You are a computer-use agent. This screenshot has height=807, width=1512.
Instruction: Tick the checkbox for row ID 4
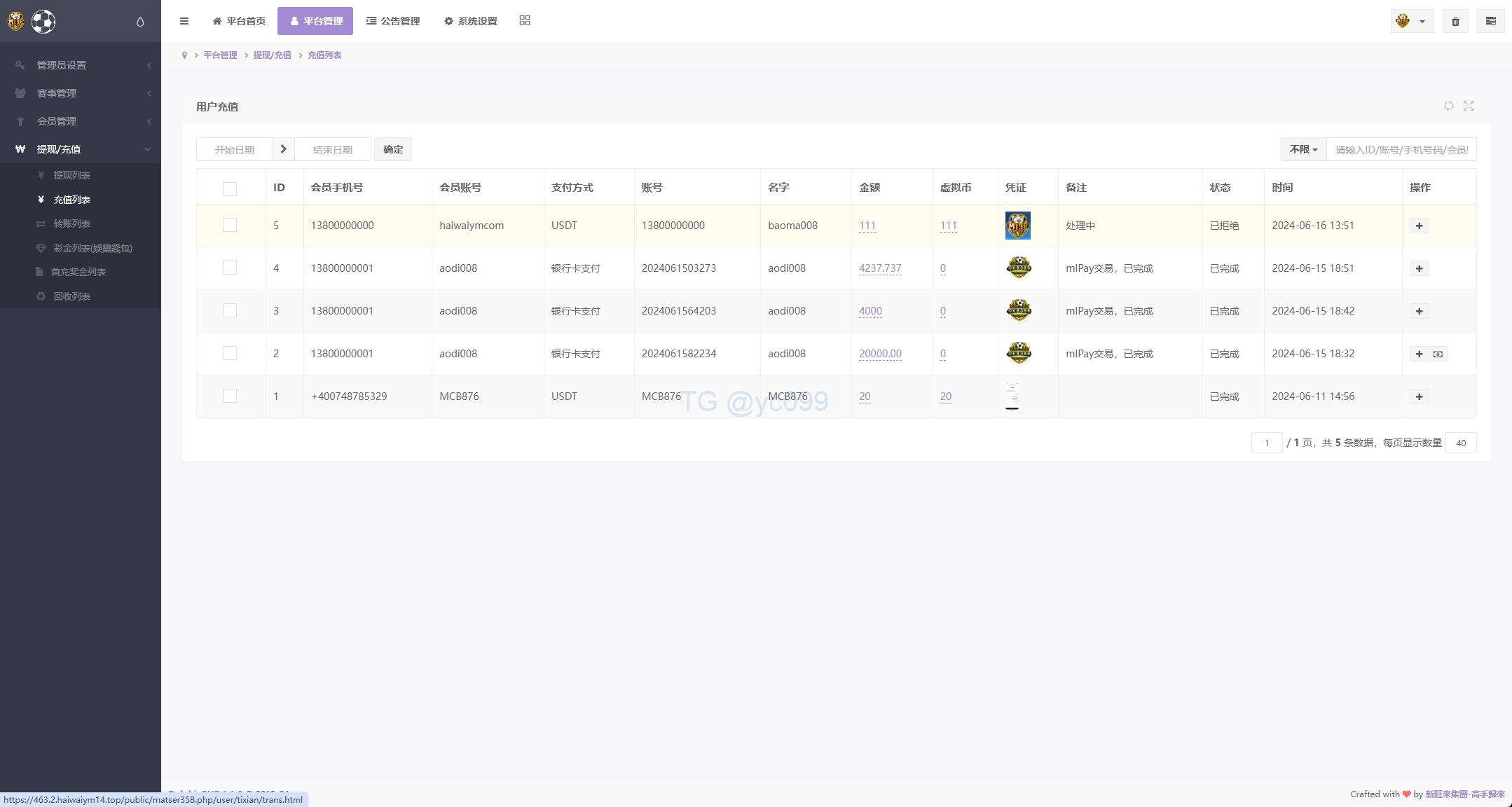pos(230,268)
